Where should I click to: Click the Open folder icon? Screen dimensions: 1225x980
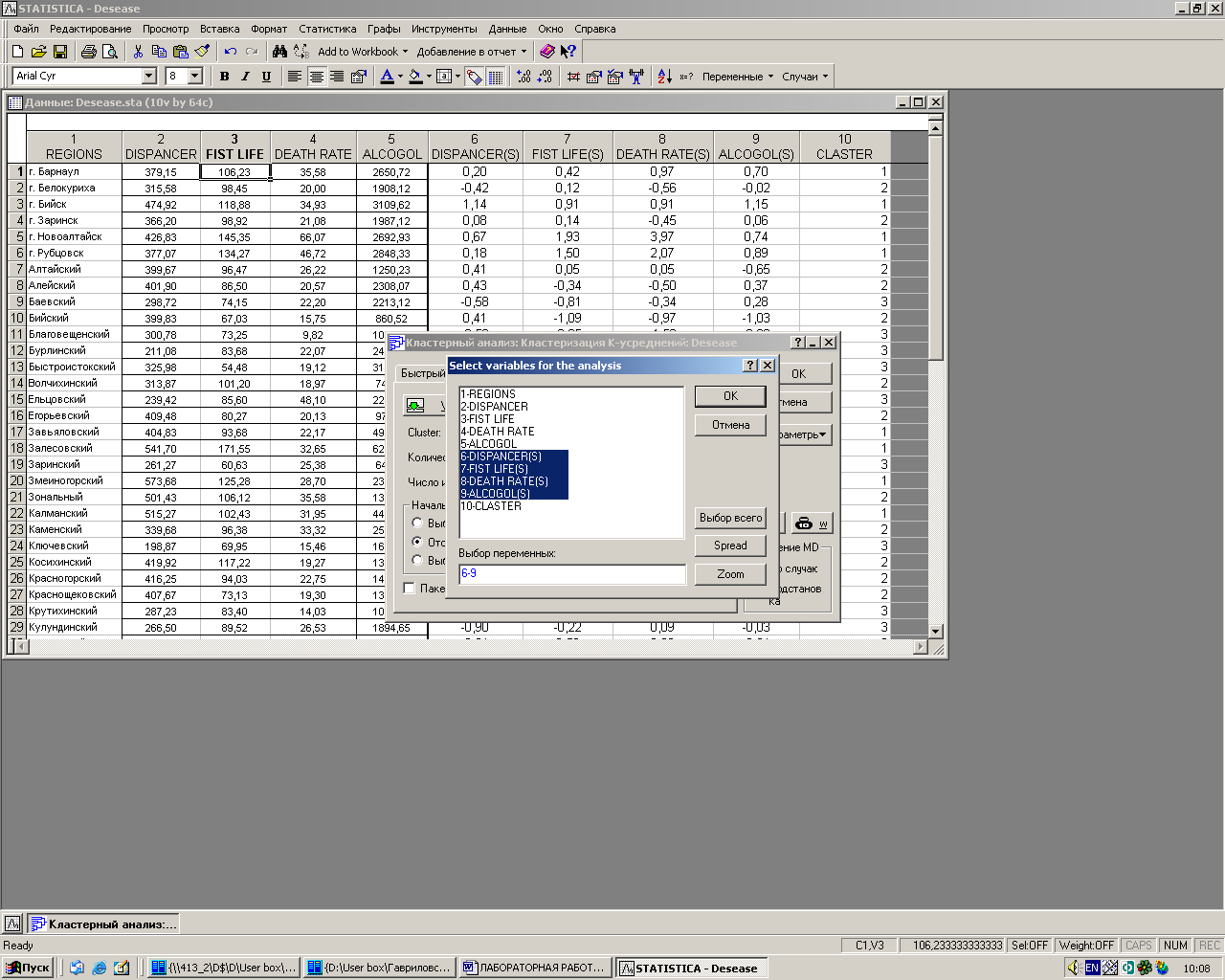[38, 52]
